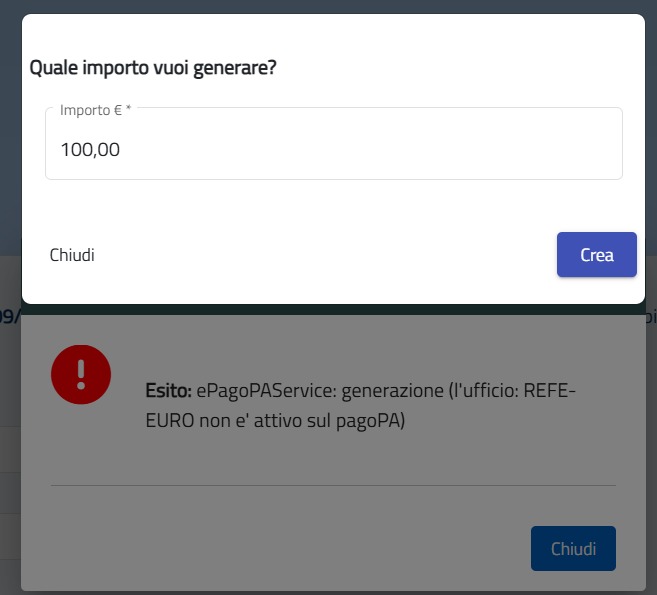Image resolution: width=657 pixels, height=595 pixels.
Task: Click the 'REFE-' office code text
Action: coord(550,391)
